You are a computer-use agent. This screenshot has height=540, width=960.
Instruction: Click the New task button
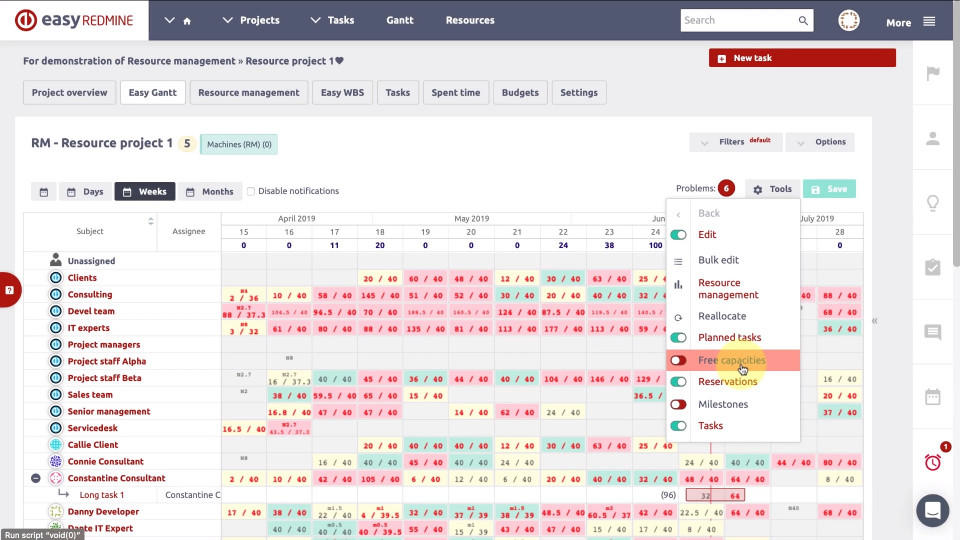(x=752, y=59)
